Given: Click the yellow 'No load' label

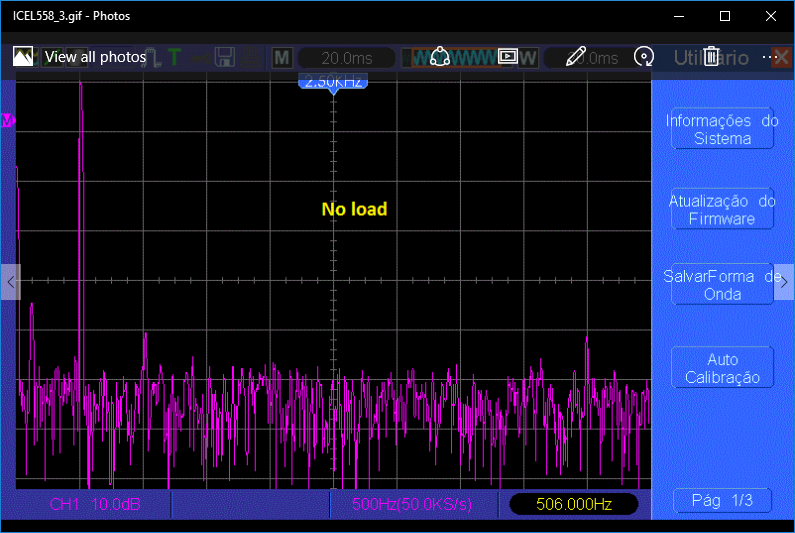Looking at the screenshot, I should (x=354, y=209).
